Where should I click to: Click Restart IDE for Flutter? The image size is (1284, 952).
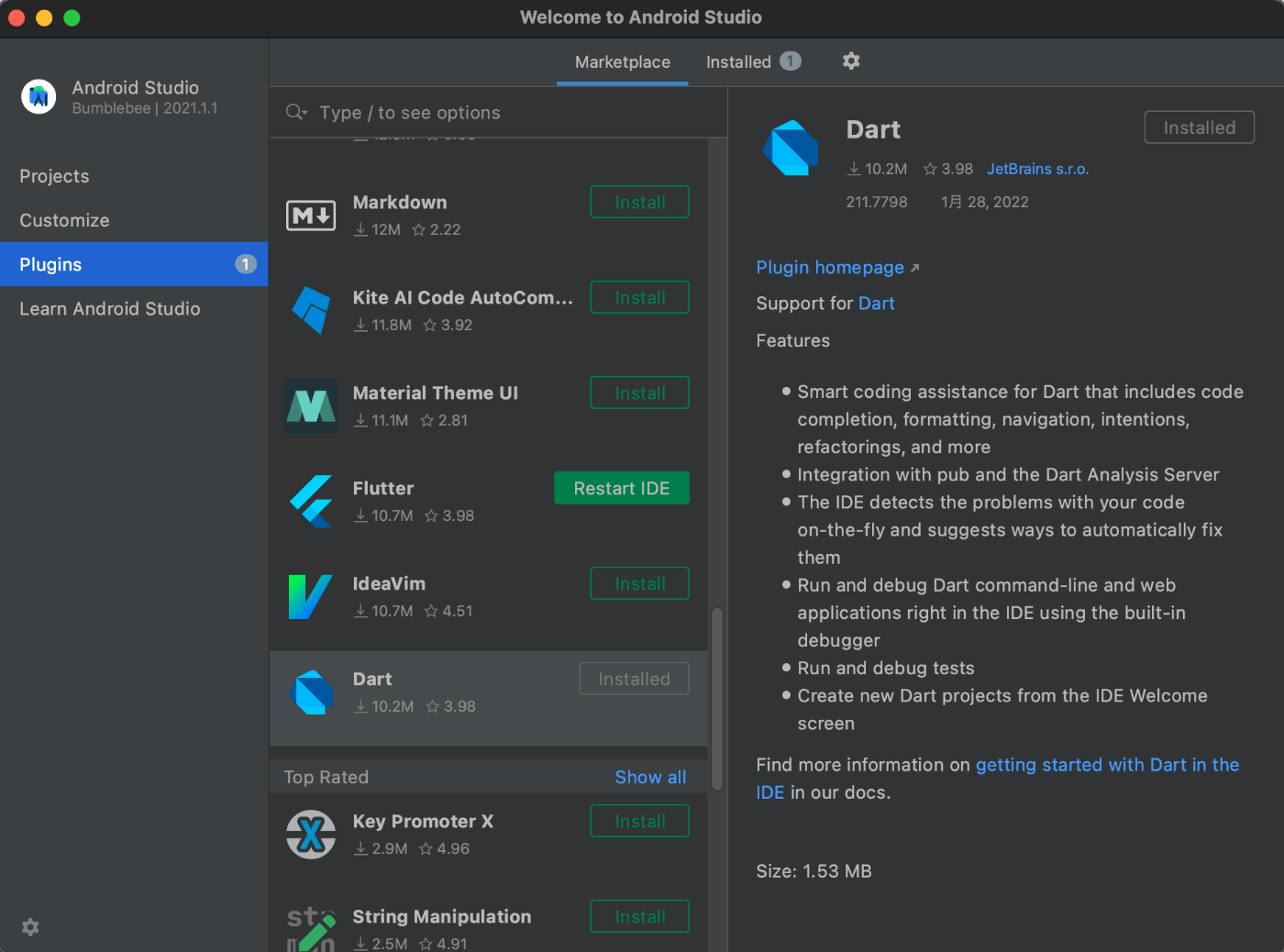(x=621, y=488)
